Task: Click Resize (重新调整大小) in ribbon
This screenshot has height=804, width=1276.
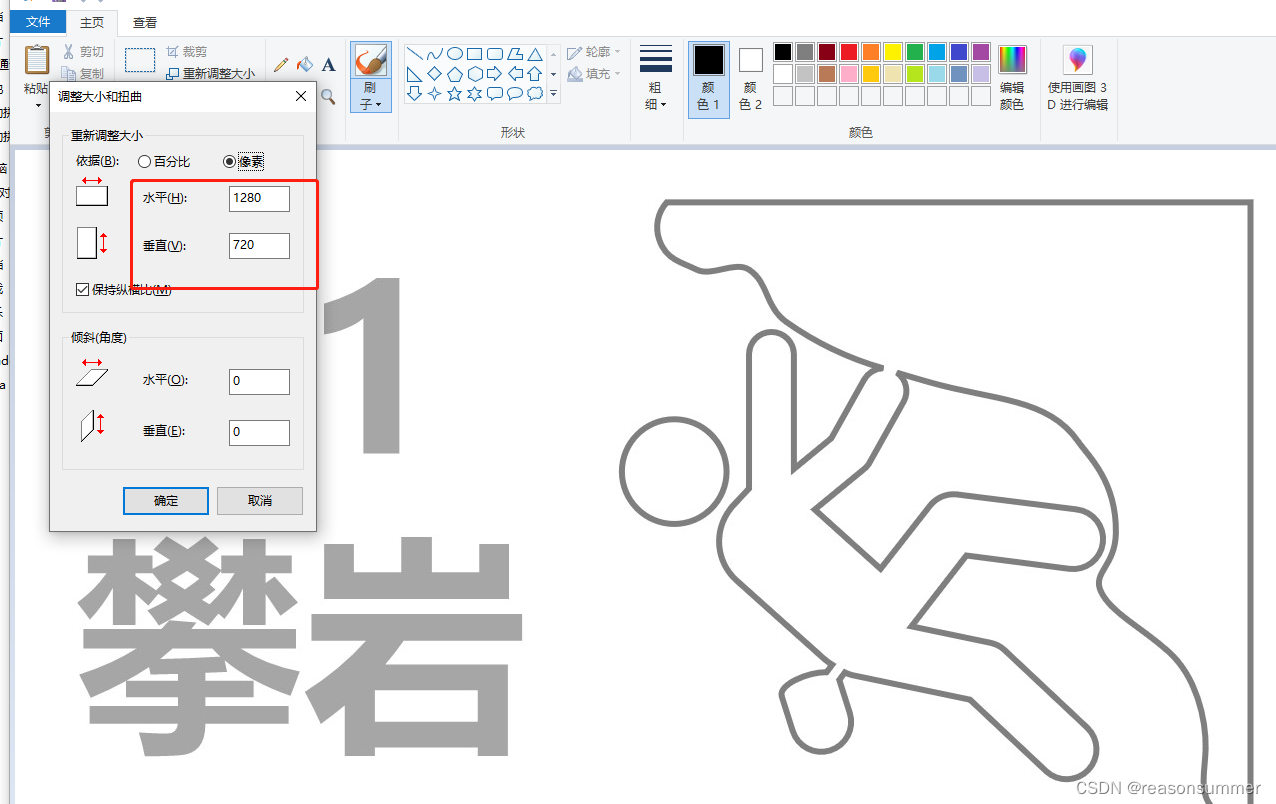Action: 210,73
